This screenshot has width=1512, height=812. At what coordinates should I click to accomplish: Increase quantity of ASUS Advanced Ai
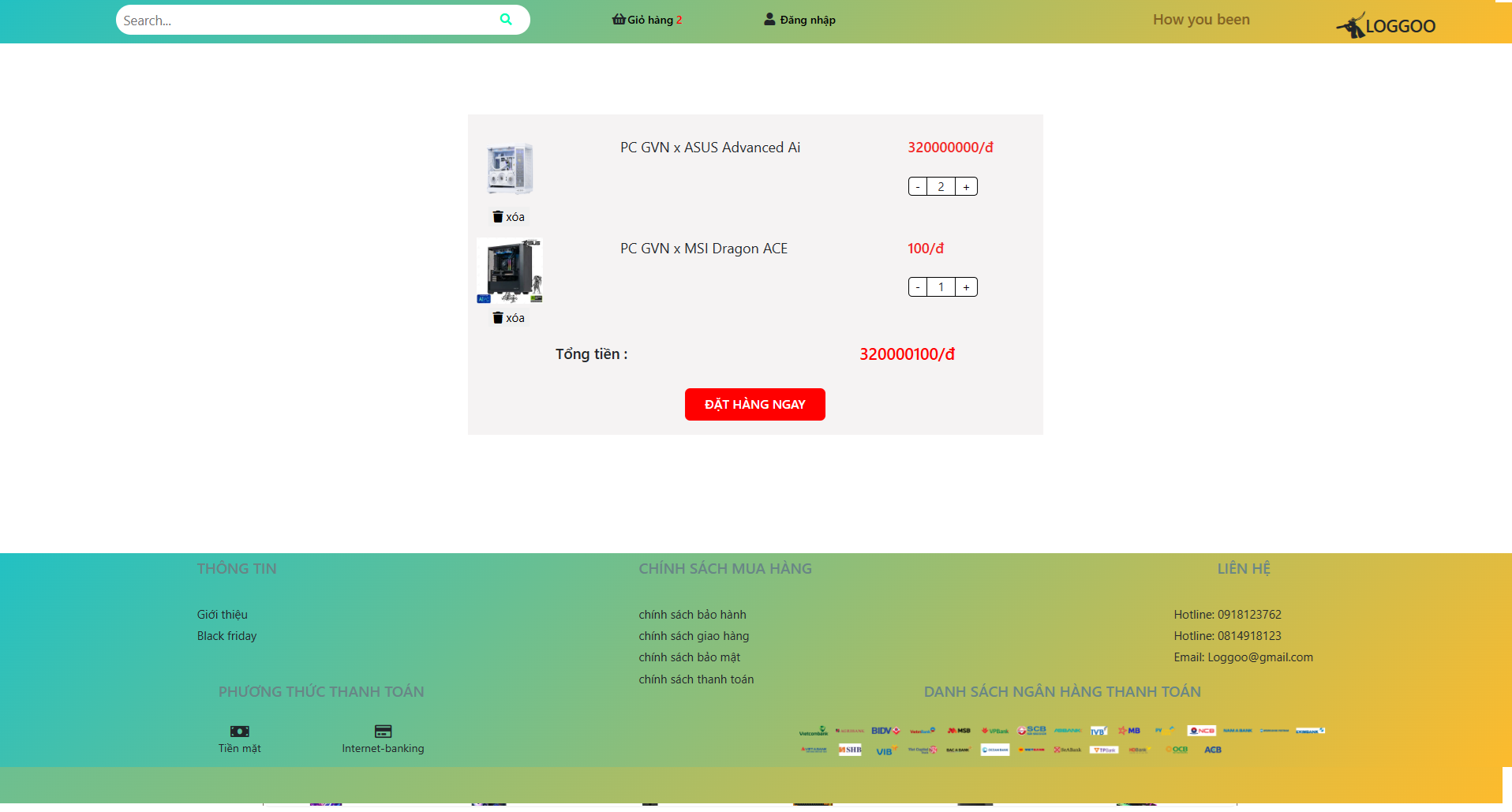(x=966, y=187)
